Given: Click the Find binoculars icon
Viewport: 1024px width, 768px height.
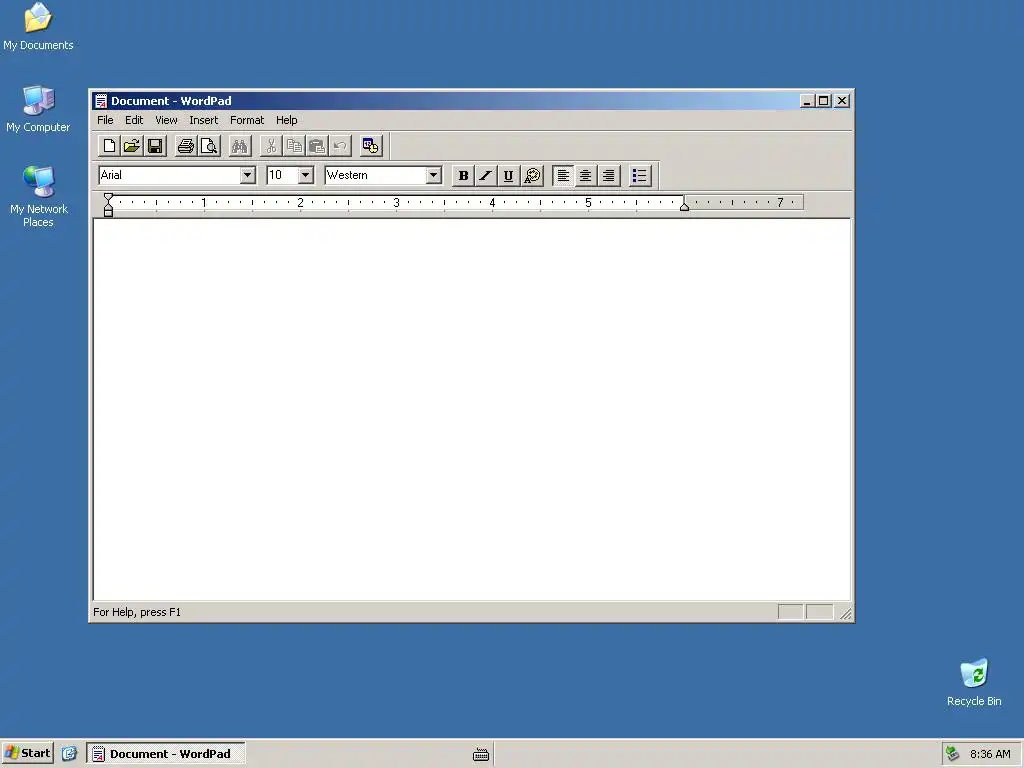Looking at the screenshot, I should pyautogui.click(x=240, y=146).
